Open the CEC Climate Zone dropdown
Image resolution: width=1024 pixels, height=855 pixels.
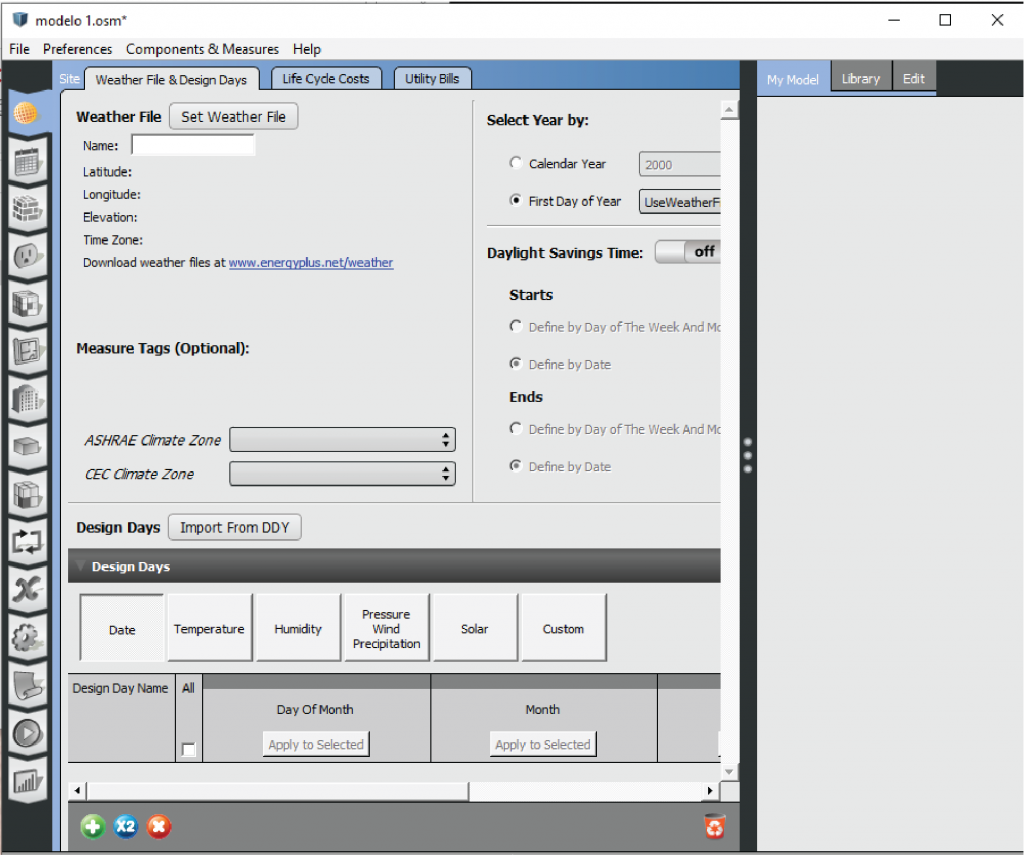[342, 474]
